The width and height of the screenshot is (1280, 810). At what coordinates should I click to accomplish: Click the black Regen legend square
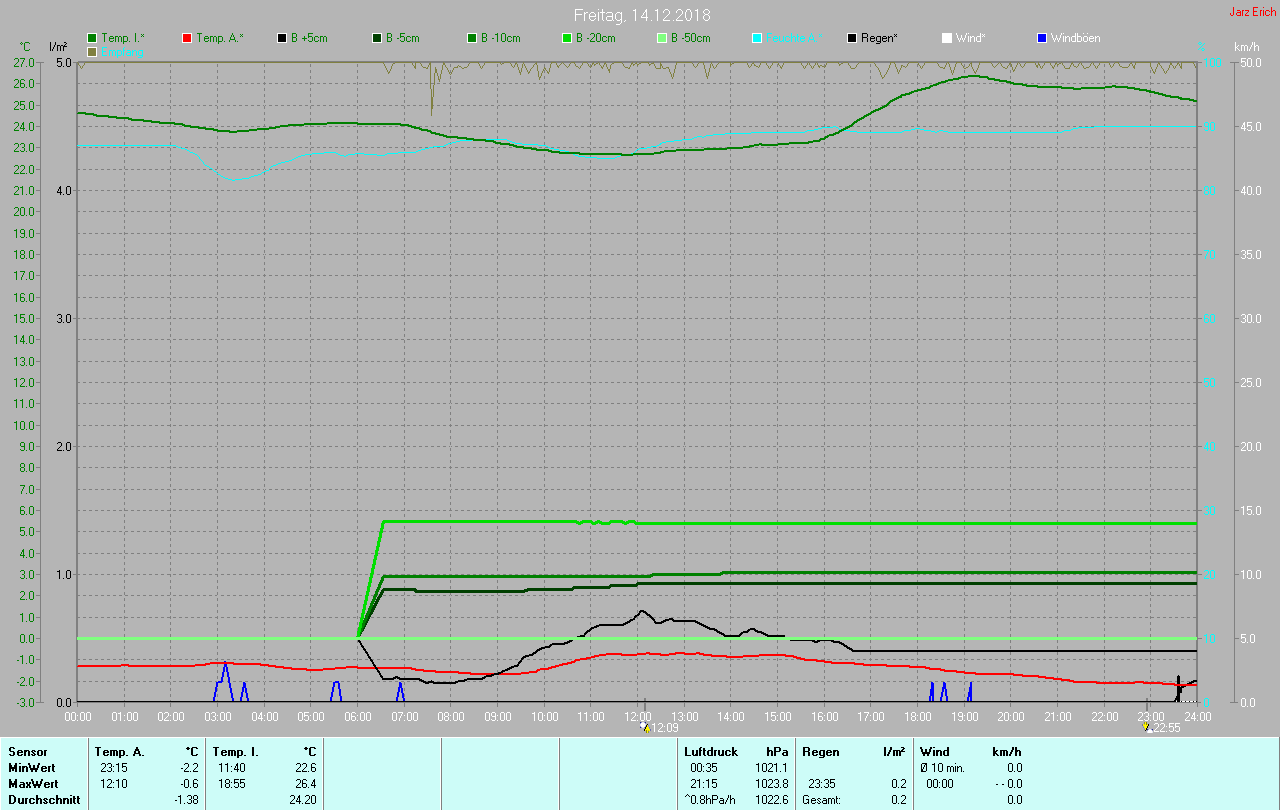tap(852, 38)
